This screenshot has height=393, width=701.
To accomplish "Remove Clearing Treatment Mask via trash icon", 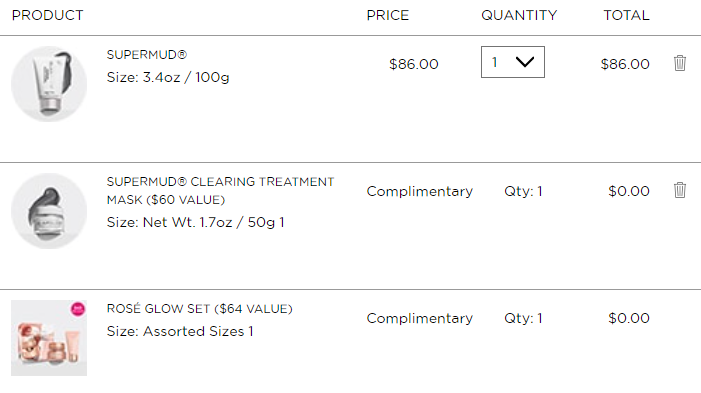I will (x=680, y=190).
